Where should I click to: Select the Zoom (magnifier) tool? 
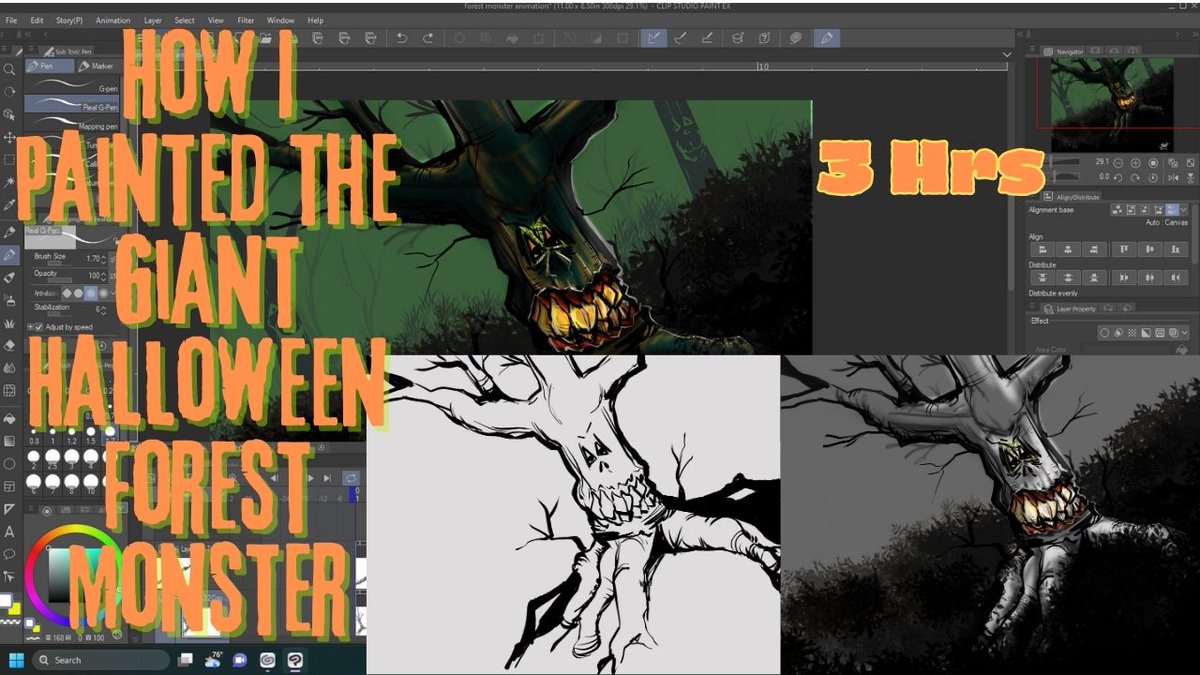tap(9, 69)
